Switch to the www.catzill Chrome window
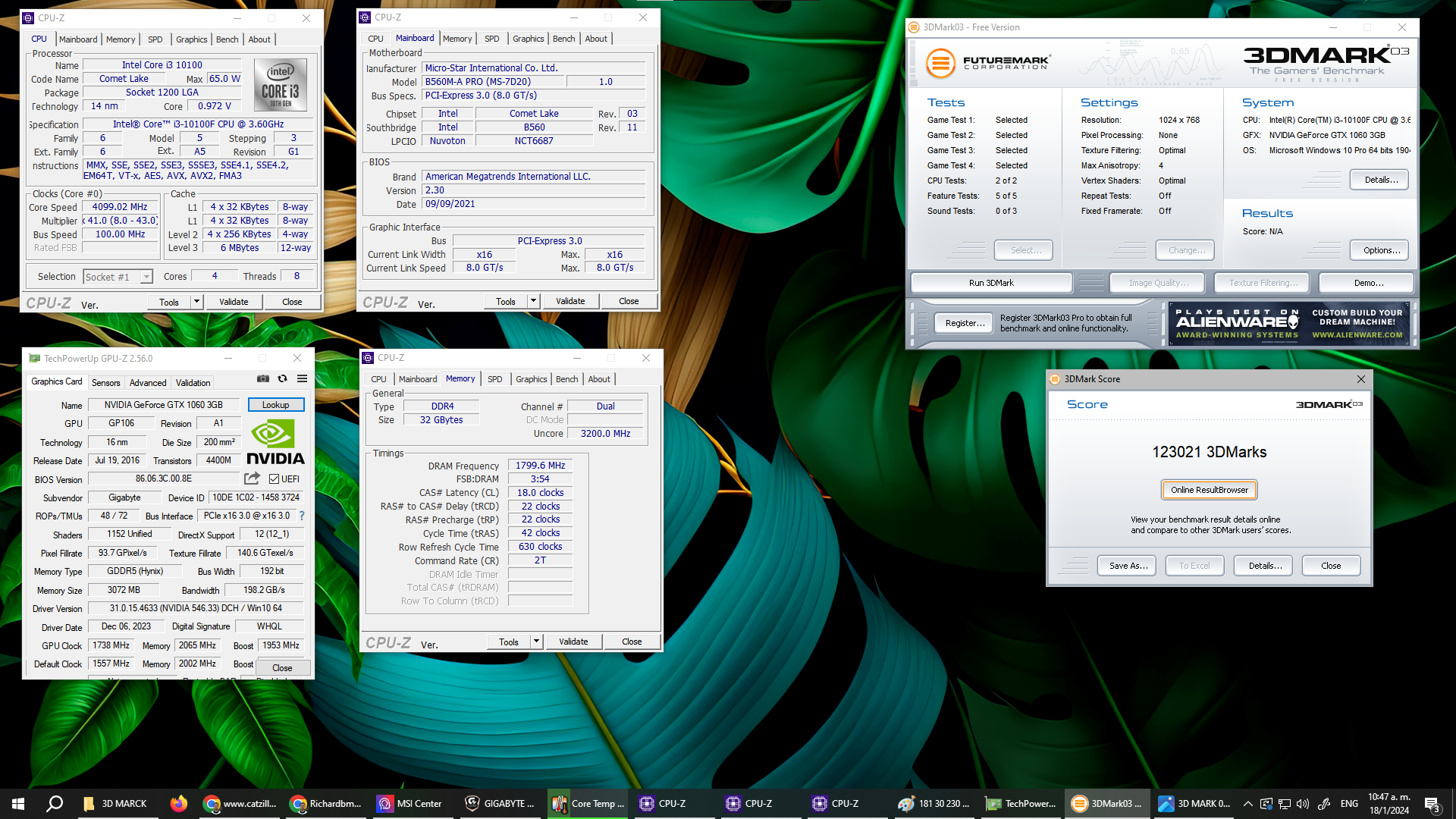The width and height of the screenshot is (1456, 819). [x=241, y=804]
